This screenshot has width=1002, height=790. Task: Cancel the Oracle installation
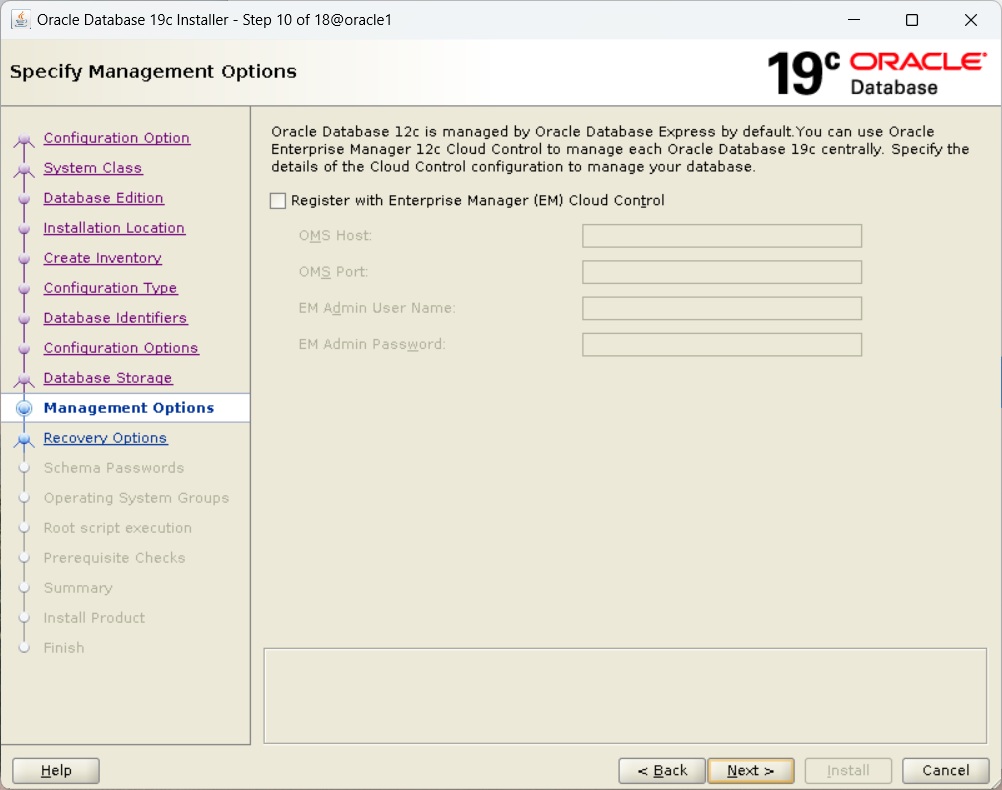(945, 771)
